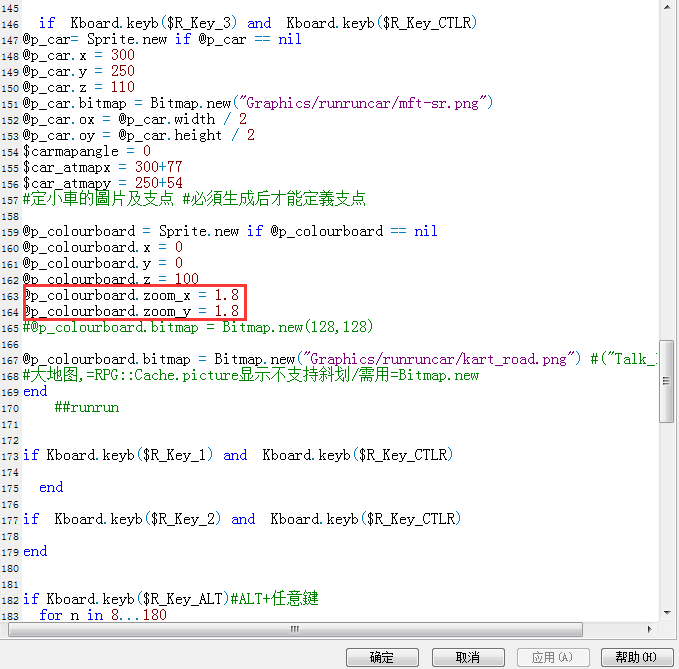Click the zoom_y = 1.8 line
Screen dimensions: 679x669
pos(131,311)
